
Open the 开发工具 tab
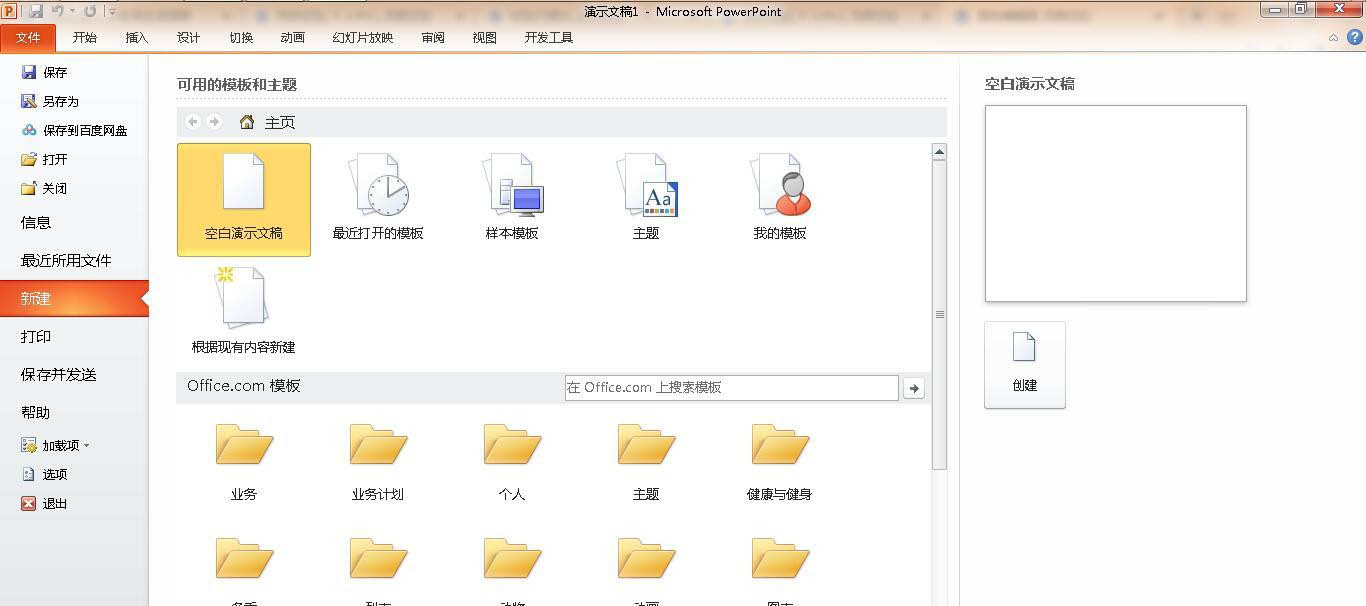[549, 38]
